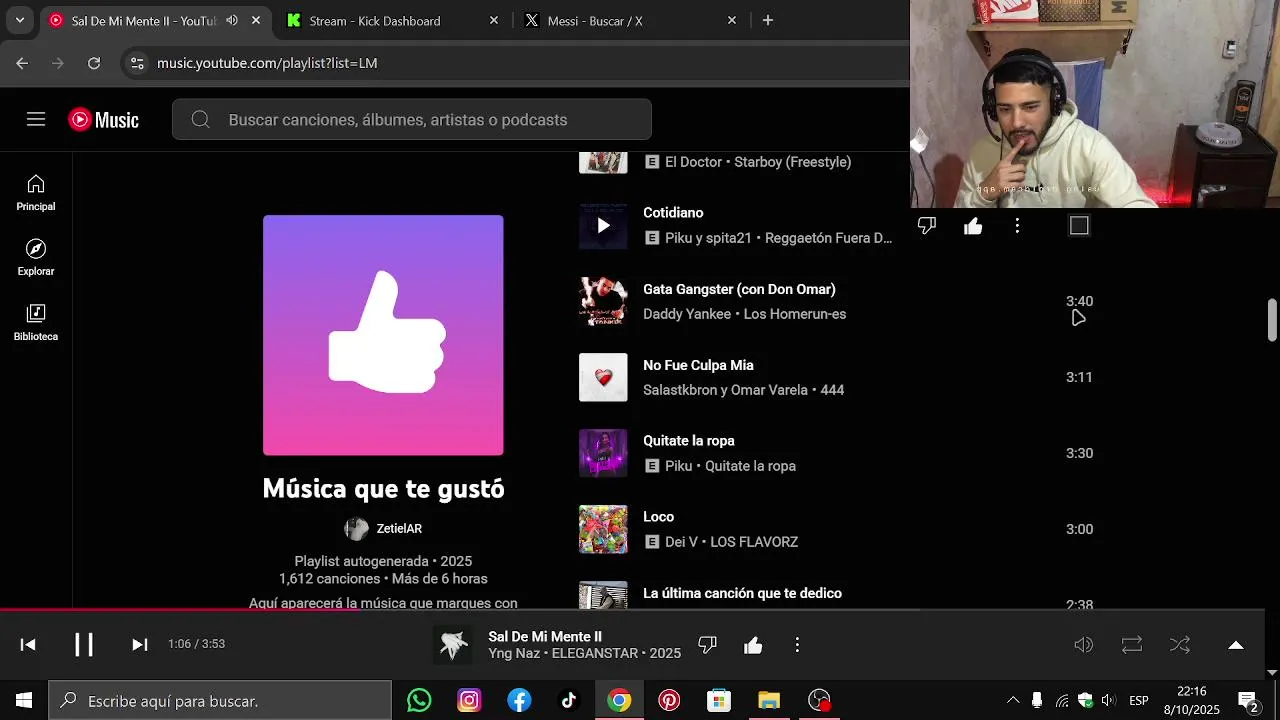Open LOS FLAVORZ album link

pos(754,542)
